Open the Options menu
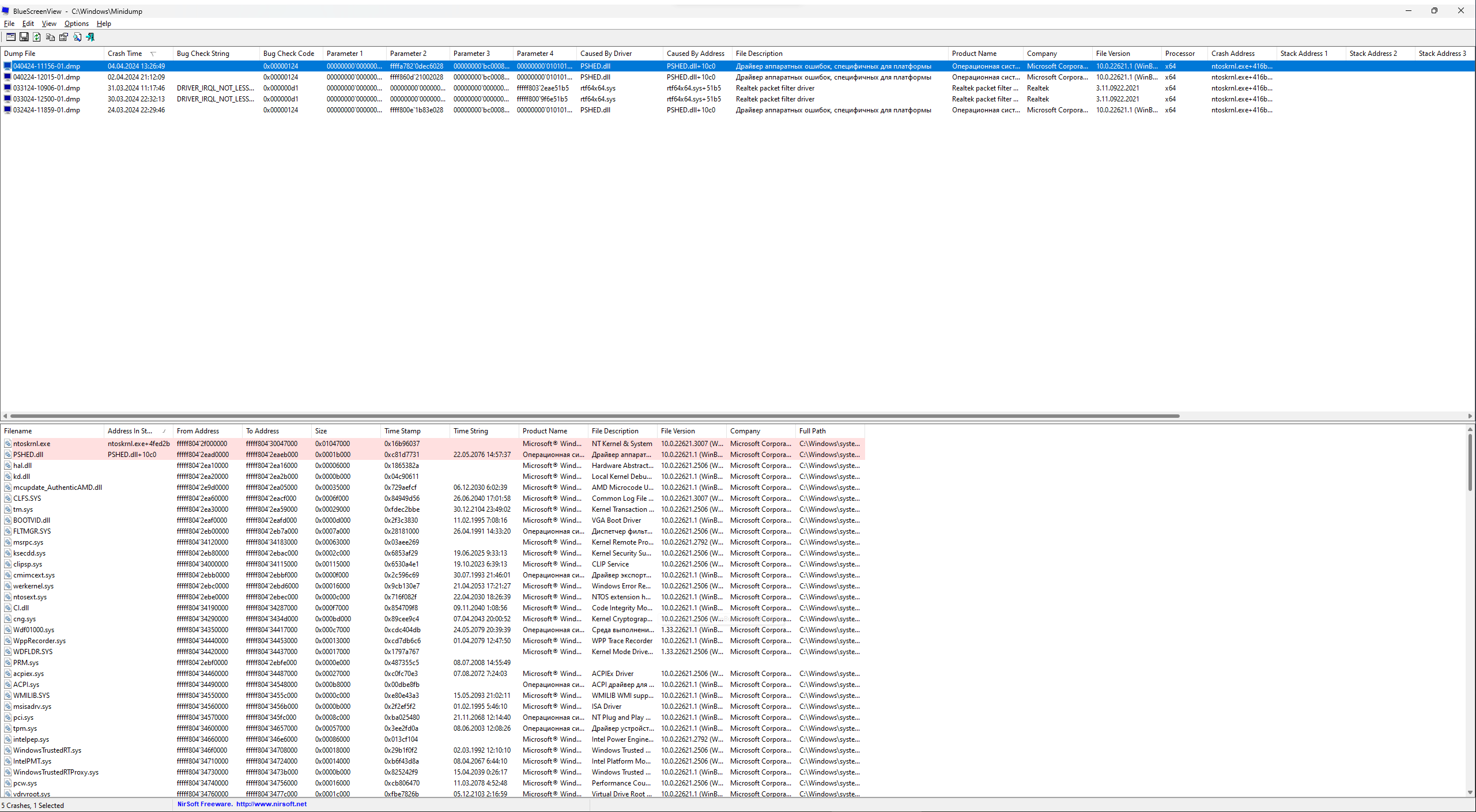The image size is (1476, 812). click(77, 24)
